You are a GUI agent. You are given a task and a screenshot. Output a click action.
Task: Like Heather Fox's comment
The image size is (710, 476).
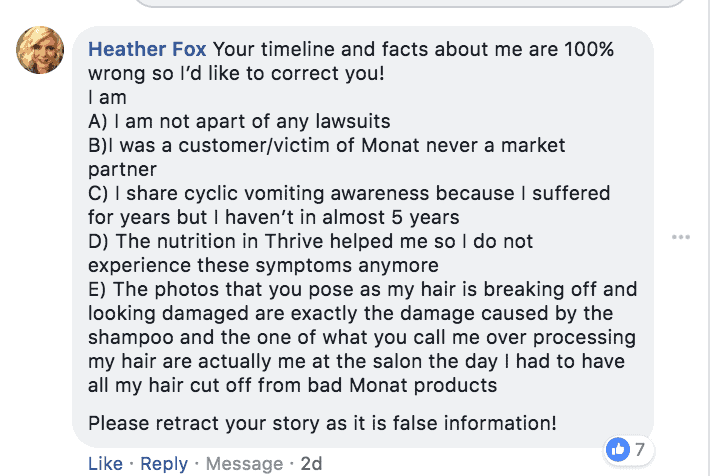105,463
